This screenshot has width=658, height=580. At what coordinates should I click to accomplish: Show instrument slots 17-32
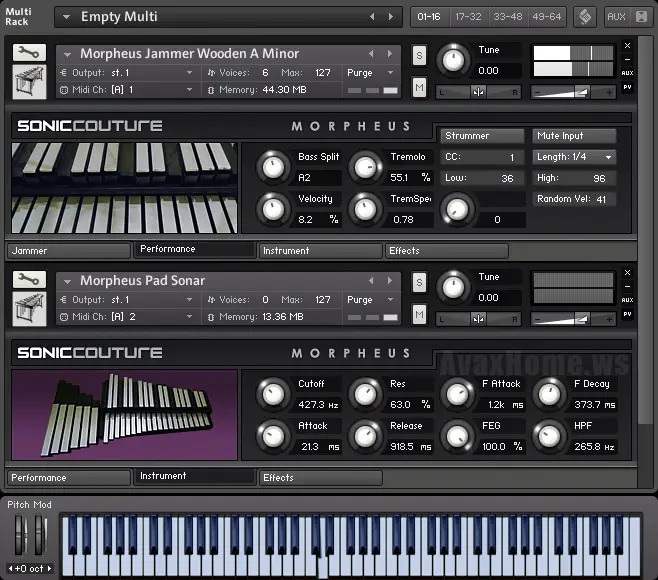pyautogui.click(x=468, y=17)
